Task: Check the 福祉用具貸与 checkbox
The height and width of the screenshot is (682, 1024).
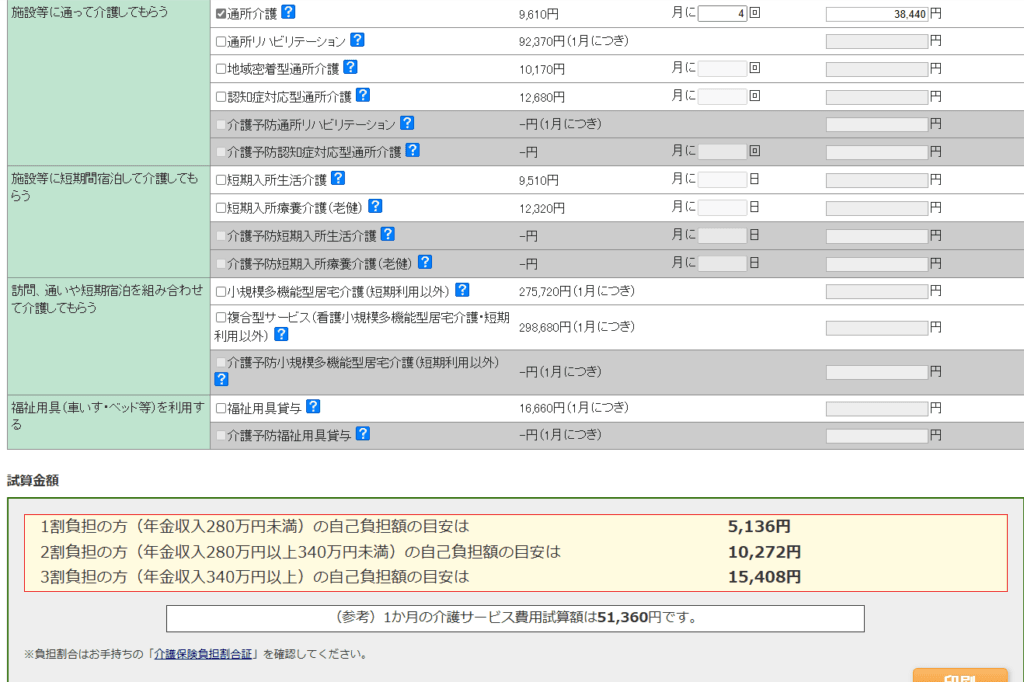Action: tap(221, 408)
